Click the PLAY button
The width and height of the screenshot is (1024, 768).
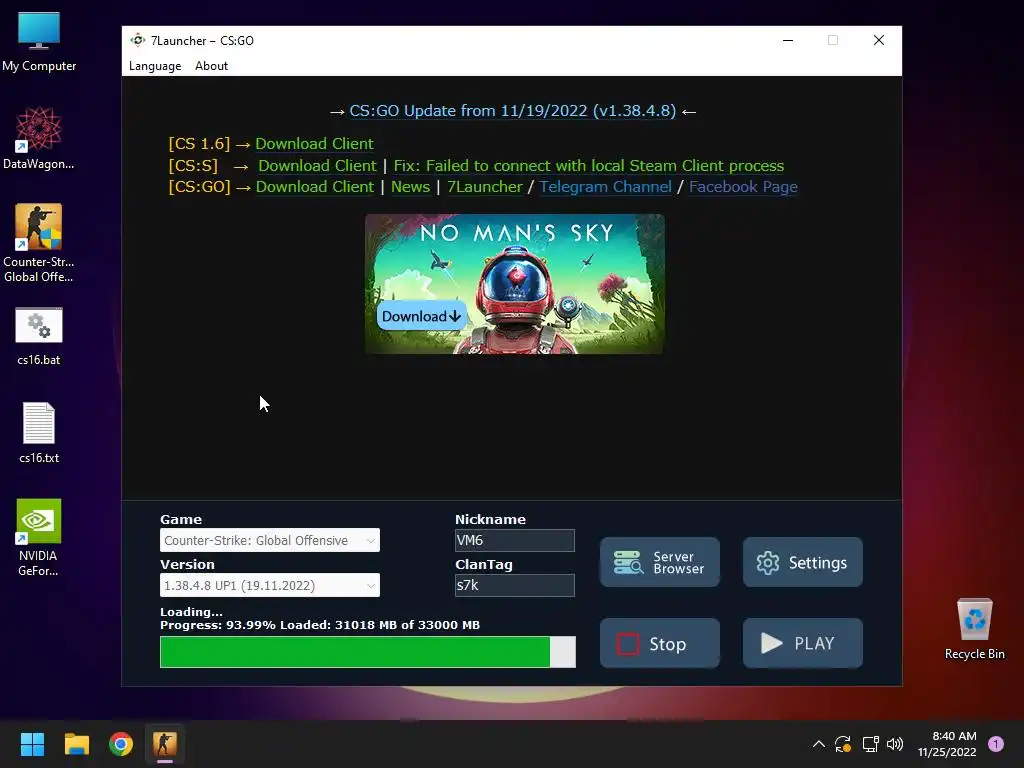803,643
